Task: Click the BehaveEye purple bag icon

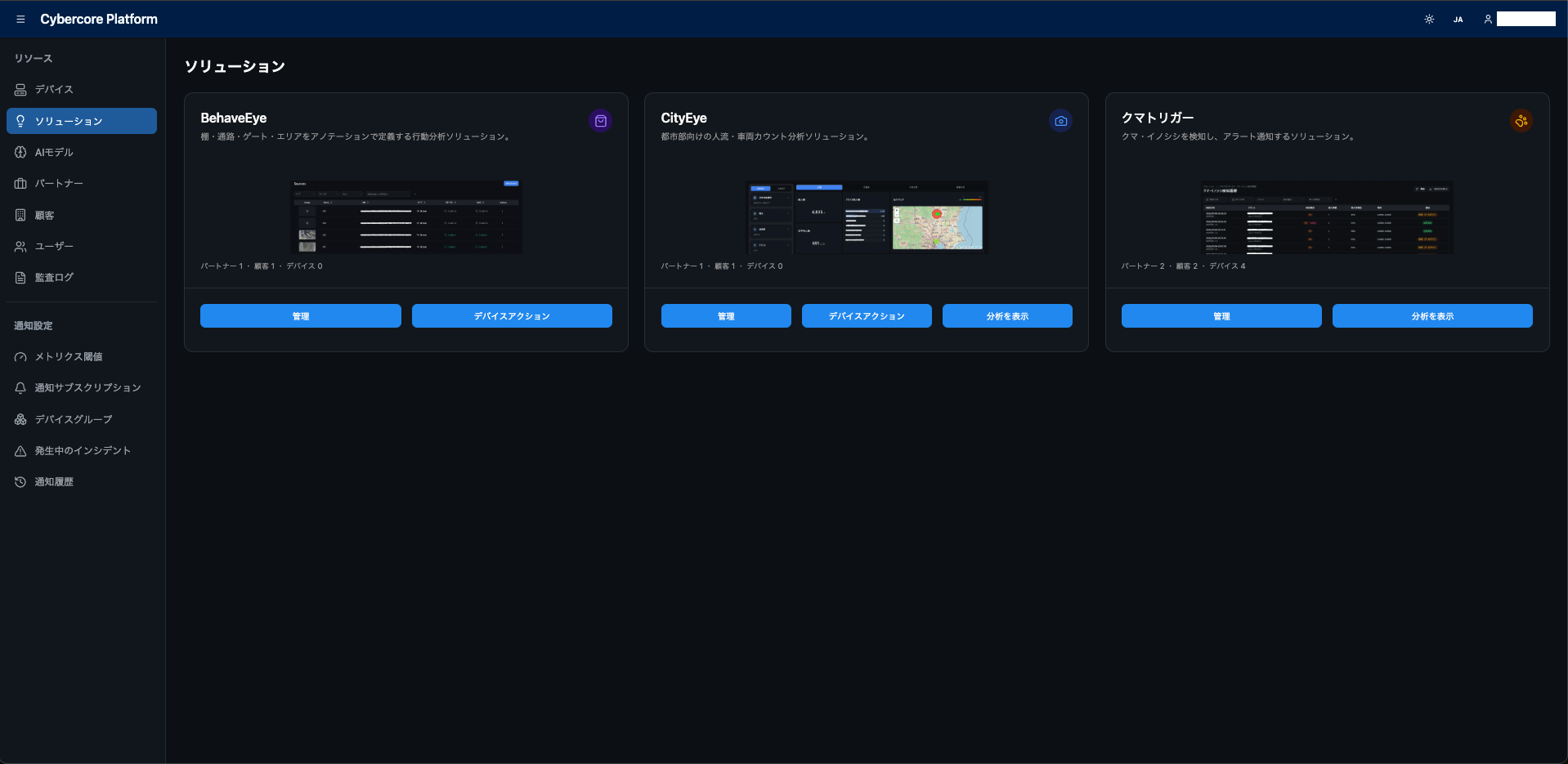Action: point(601,121)
